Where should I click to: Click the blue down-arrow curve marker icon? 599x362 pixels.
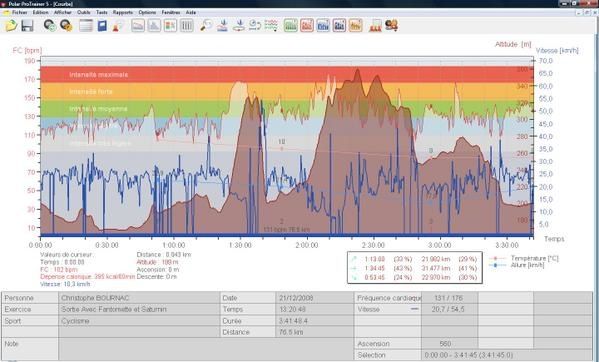coord(223,26)
